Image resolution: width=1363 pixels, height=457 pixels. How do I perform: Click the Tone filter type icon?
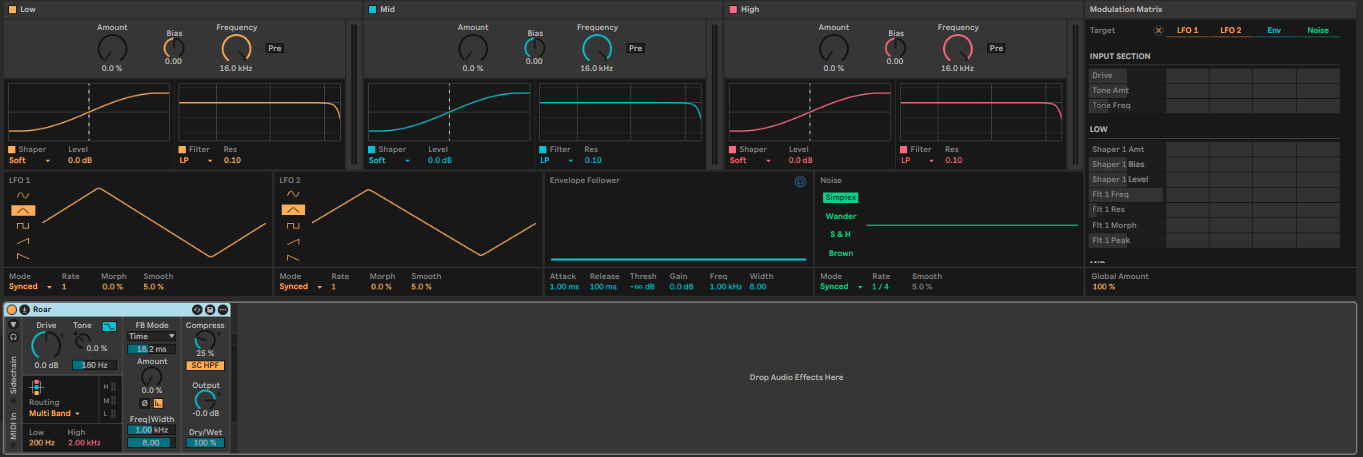click(x=109, y=326)
